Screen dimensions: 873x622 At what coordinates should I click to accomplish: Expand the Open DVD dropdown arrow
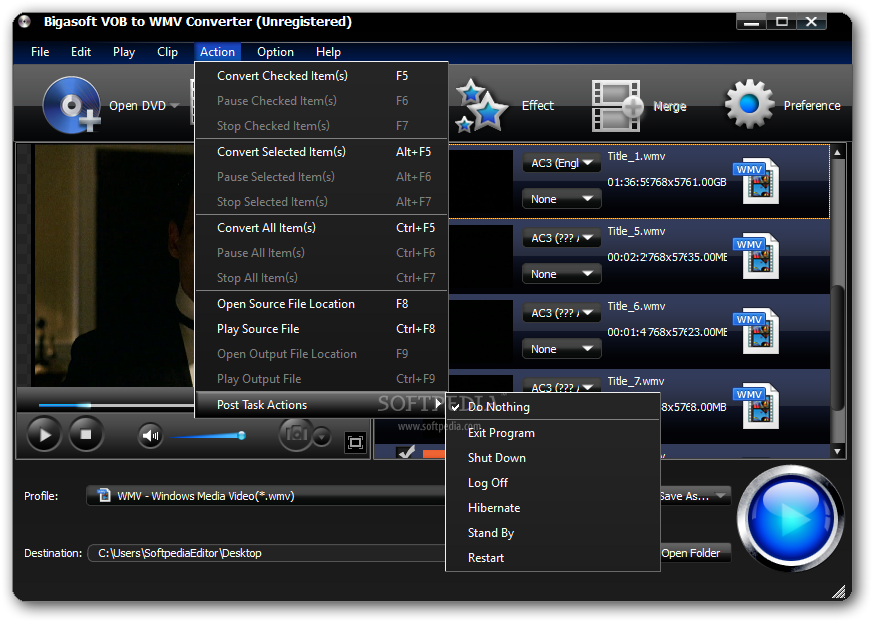tap(175, 105)
